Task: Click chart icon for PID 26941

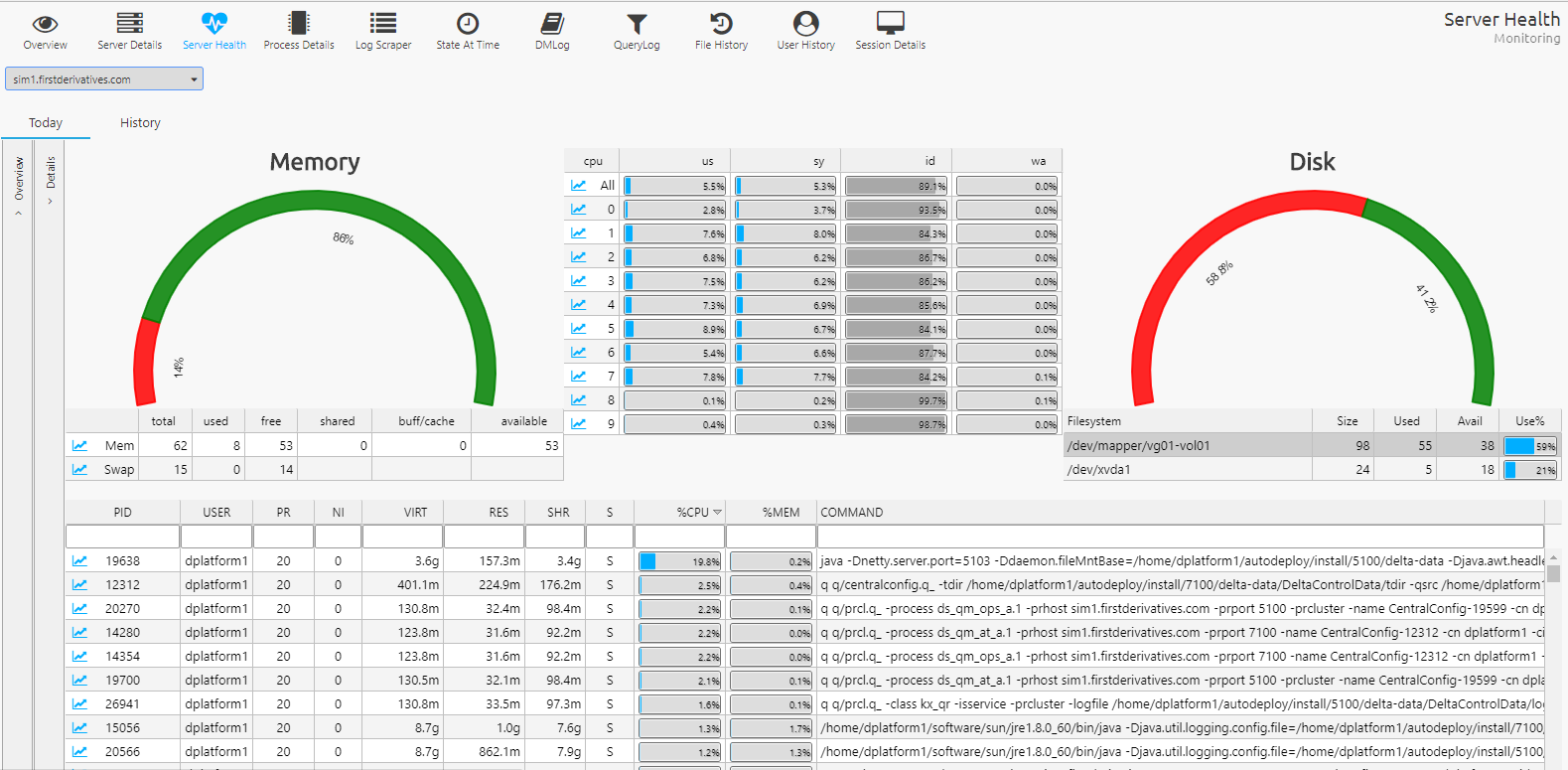Action: 79,703
